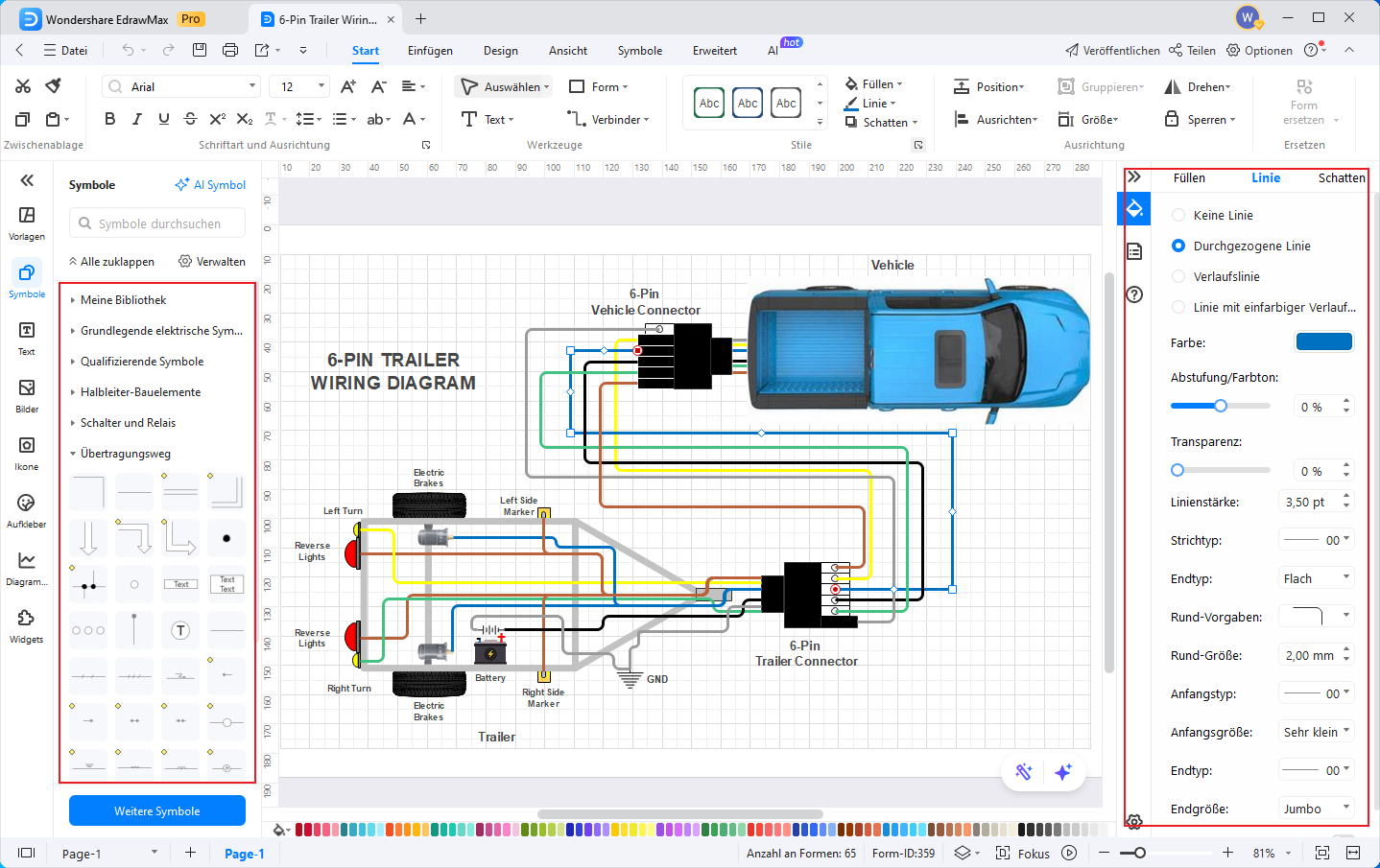This screenshot has height=868, width=1380.
Task: Select Linie mit einfarbiger Verlauf radio button
Action: click(1178, 307)
